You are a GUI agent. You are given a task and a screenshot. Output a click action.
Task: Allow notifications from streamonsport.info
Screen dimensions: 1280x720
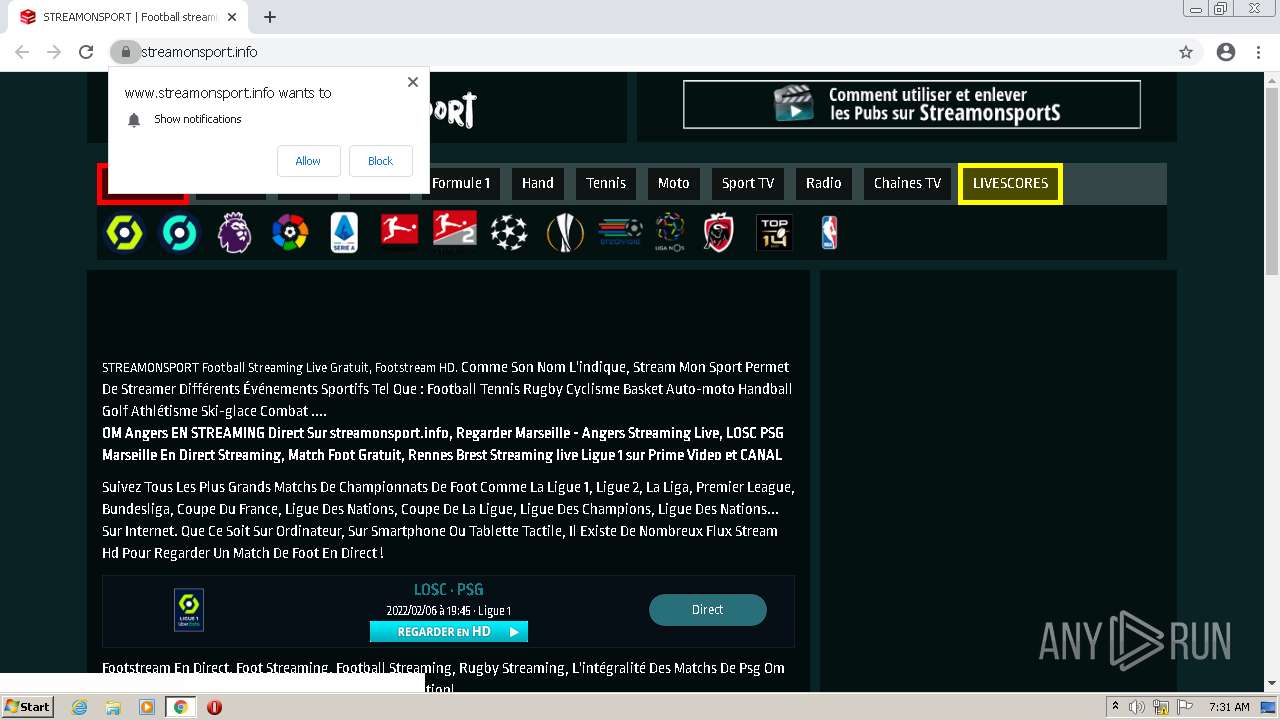tap(308, 161)
